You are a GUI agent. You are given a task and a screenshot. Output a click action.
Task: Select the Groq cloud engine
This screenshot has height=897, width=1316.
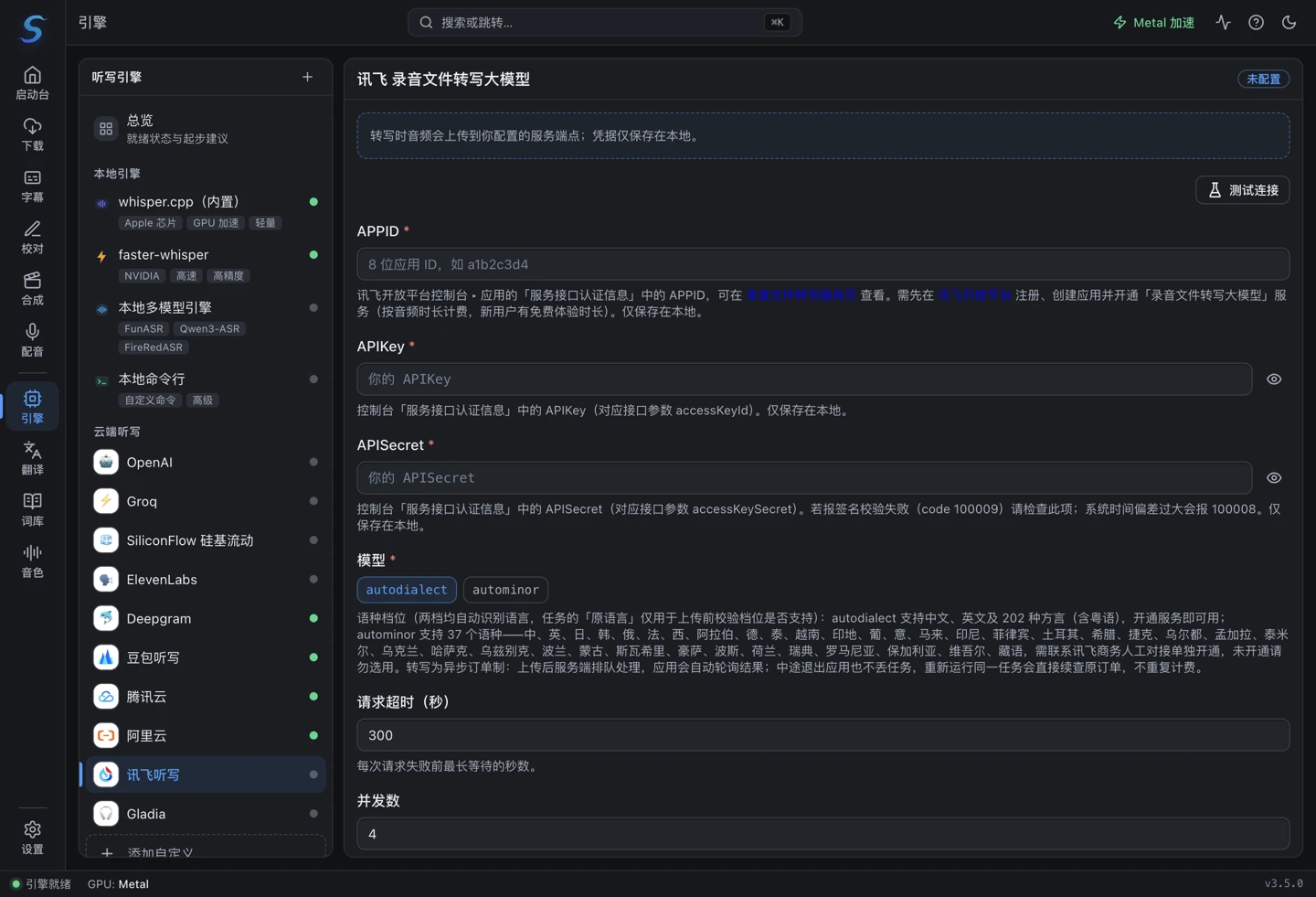(x=206, y=501)
